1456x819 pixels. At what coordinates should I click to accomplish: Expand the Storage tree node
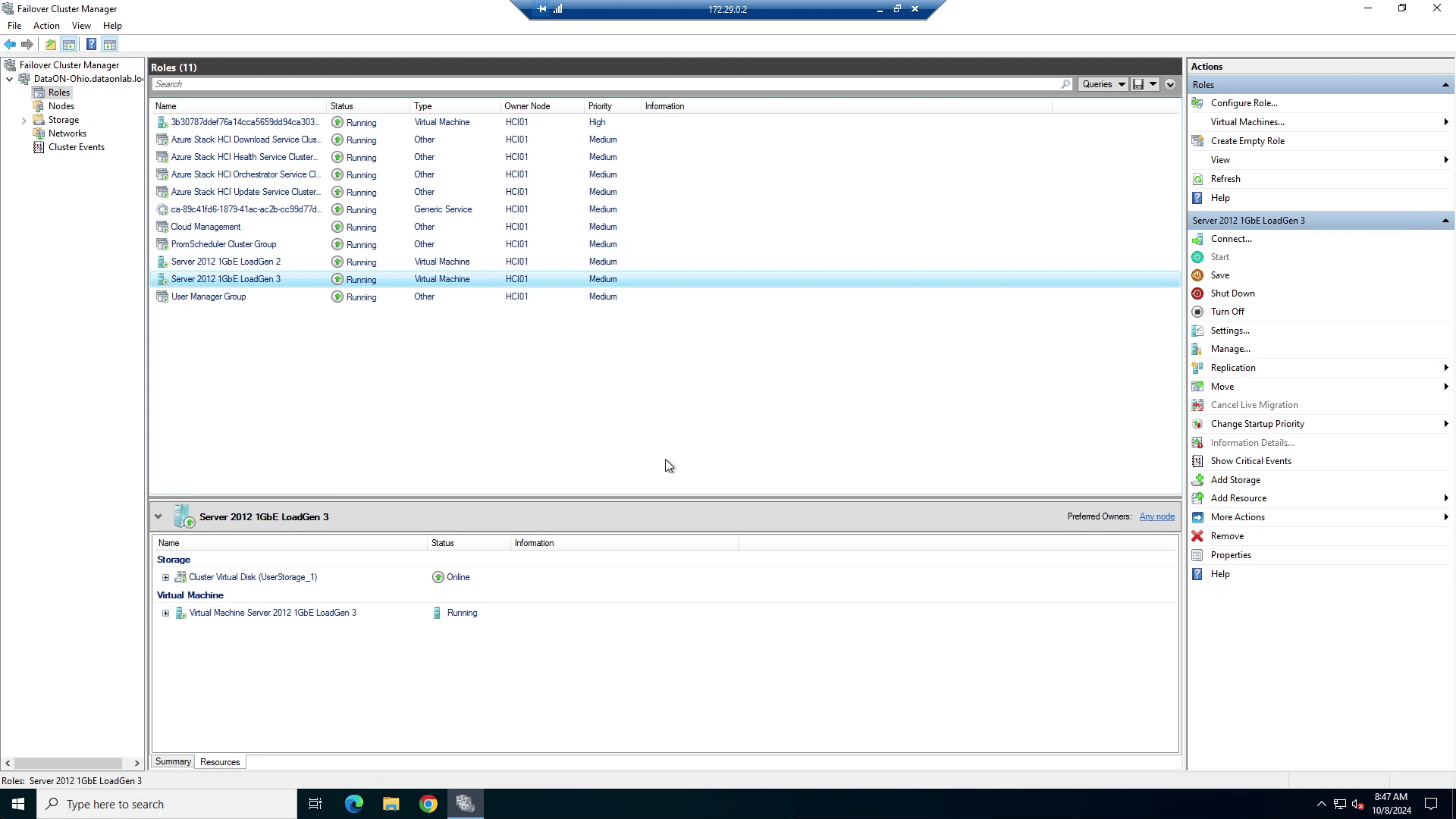coord(24,121)
